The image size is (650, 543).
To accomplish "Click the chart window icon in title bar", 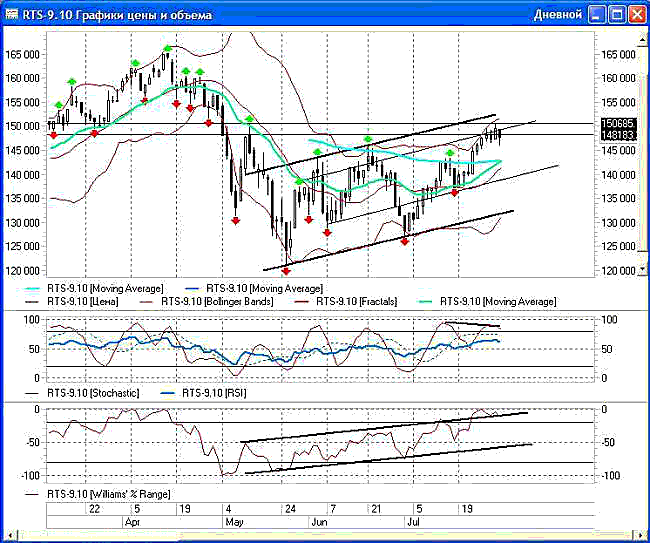I will tap(12, 15).
